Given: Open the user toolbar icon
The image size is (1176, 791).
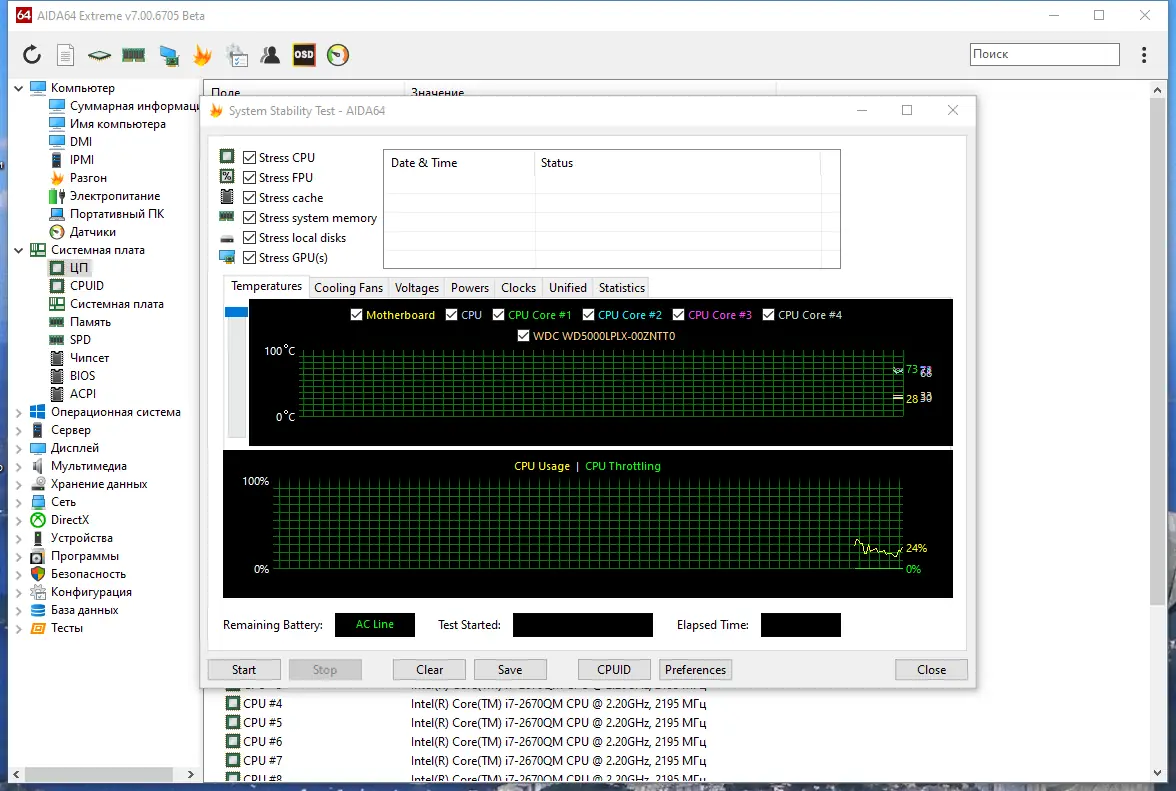Looking at the screenshot, I should (x=270, y=55).
